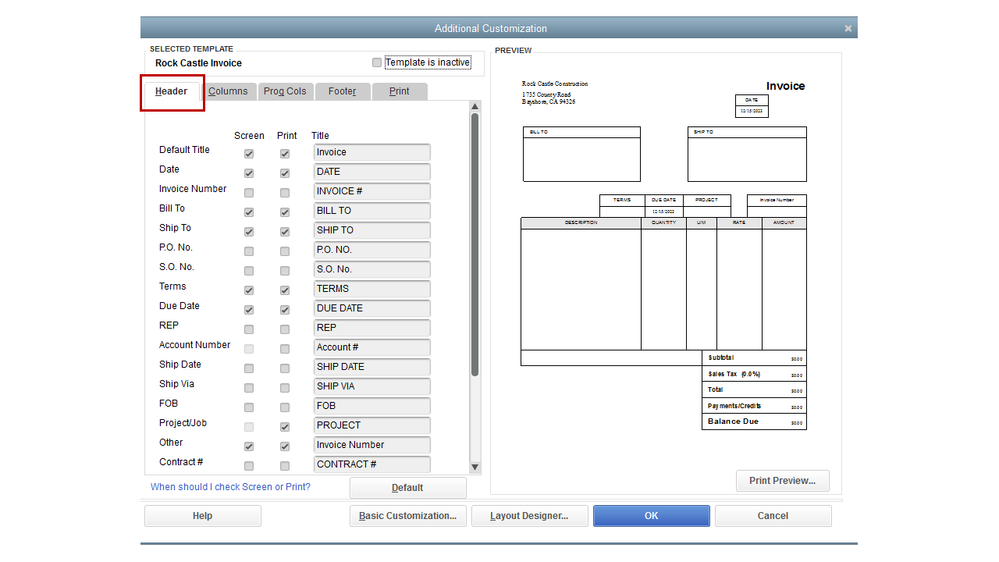Viewport: 999px width, 562px height.
Task: Check Print for Account Number
Action: [x=285, y=349]
